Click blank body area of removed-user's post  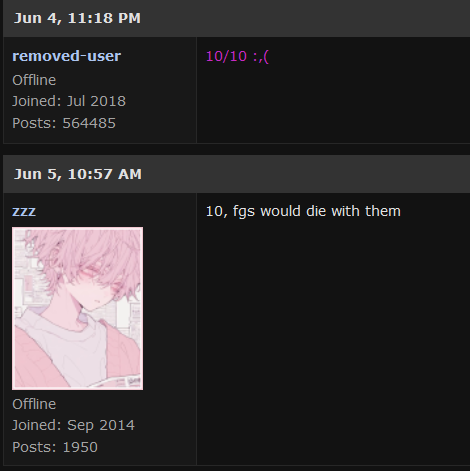point(333,107)
